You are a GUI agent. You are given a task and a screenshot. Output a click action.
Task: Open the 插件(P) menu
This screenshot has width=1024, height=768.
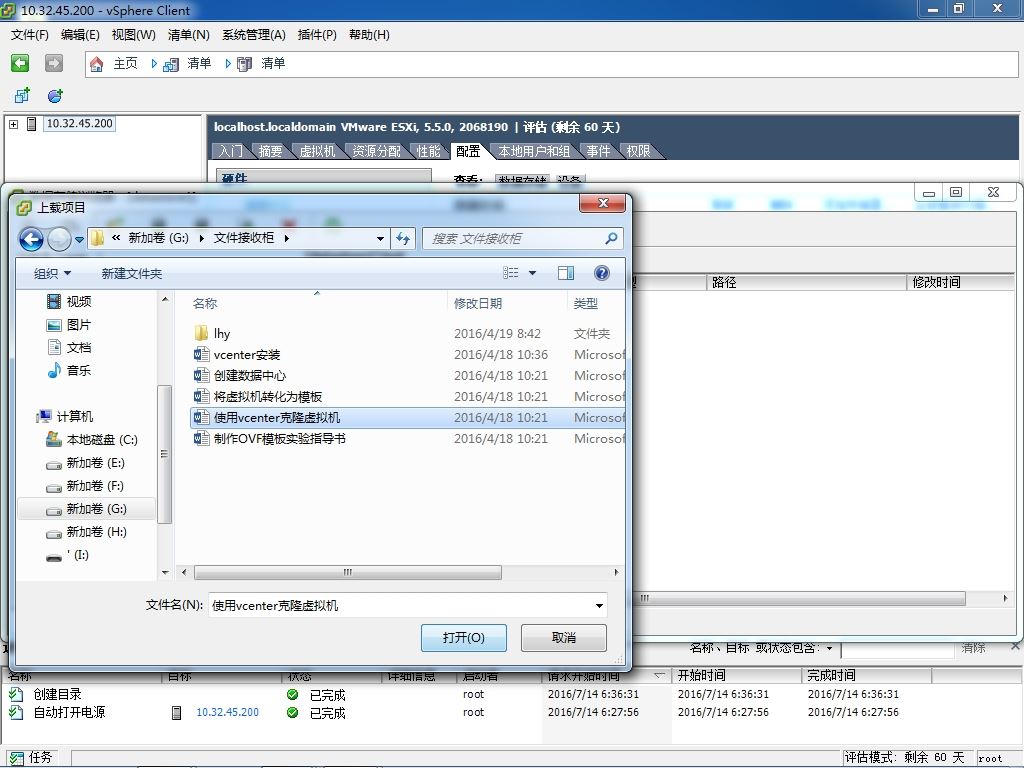pos(317,35)
